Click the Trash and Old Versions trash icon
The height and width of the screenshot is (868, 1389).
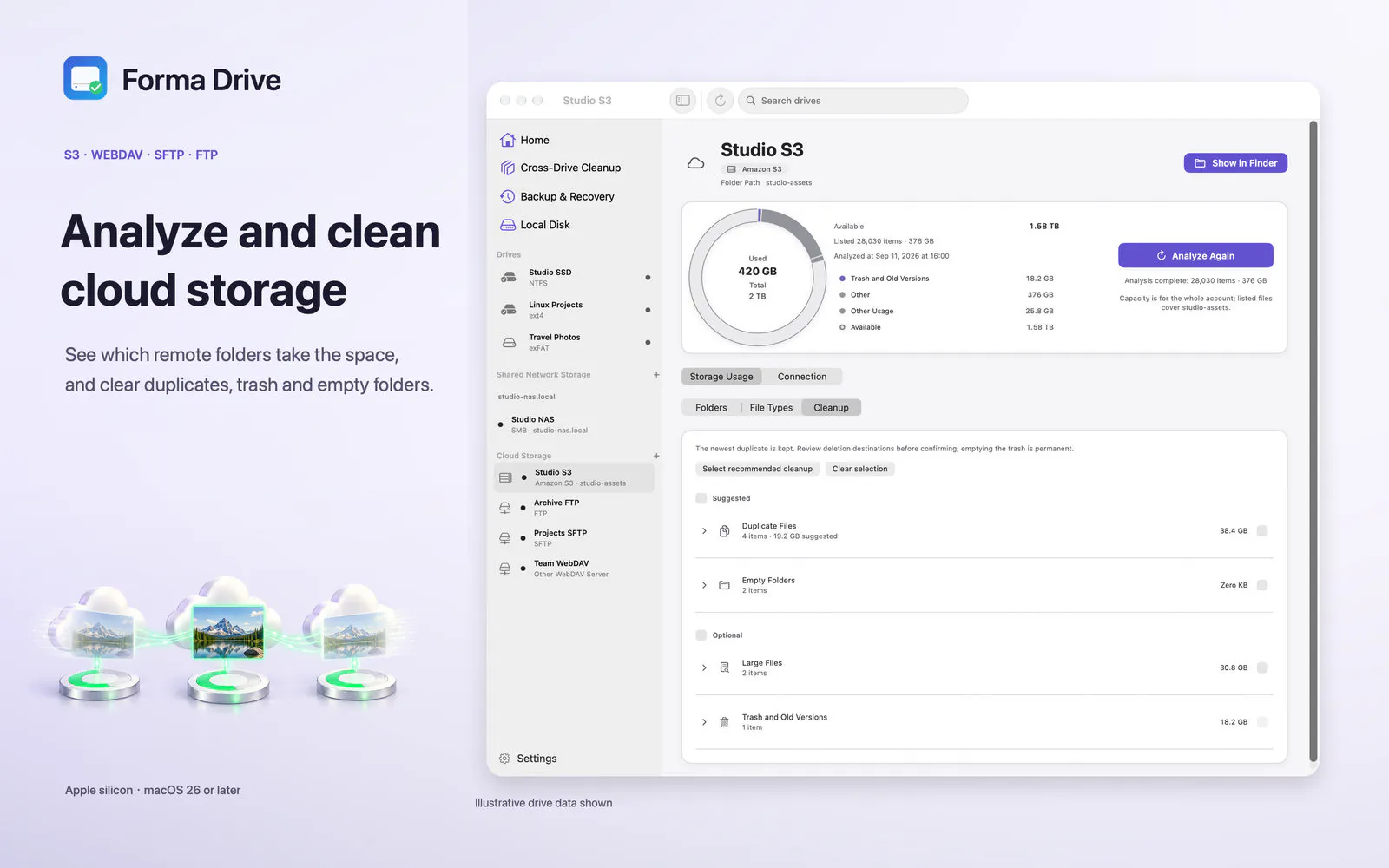(724, 722)
